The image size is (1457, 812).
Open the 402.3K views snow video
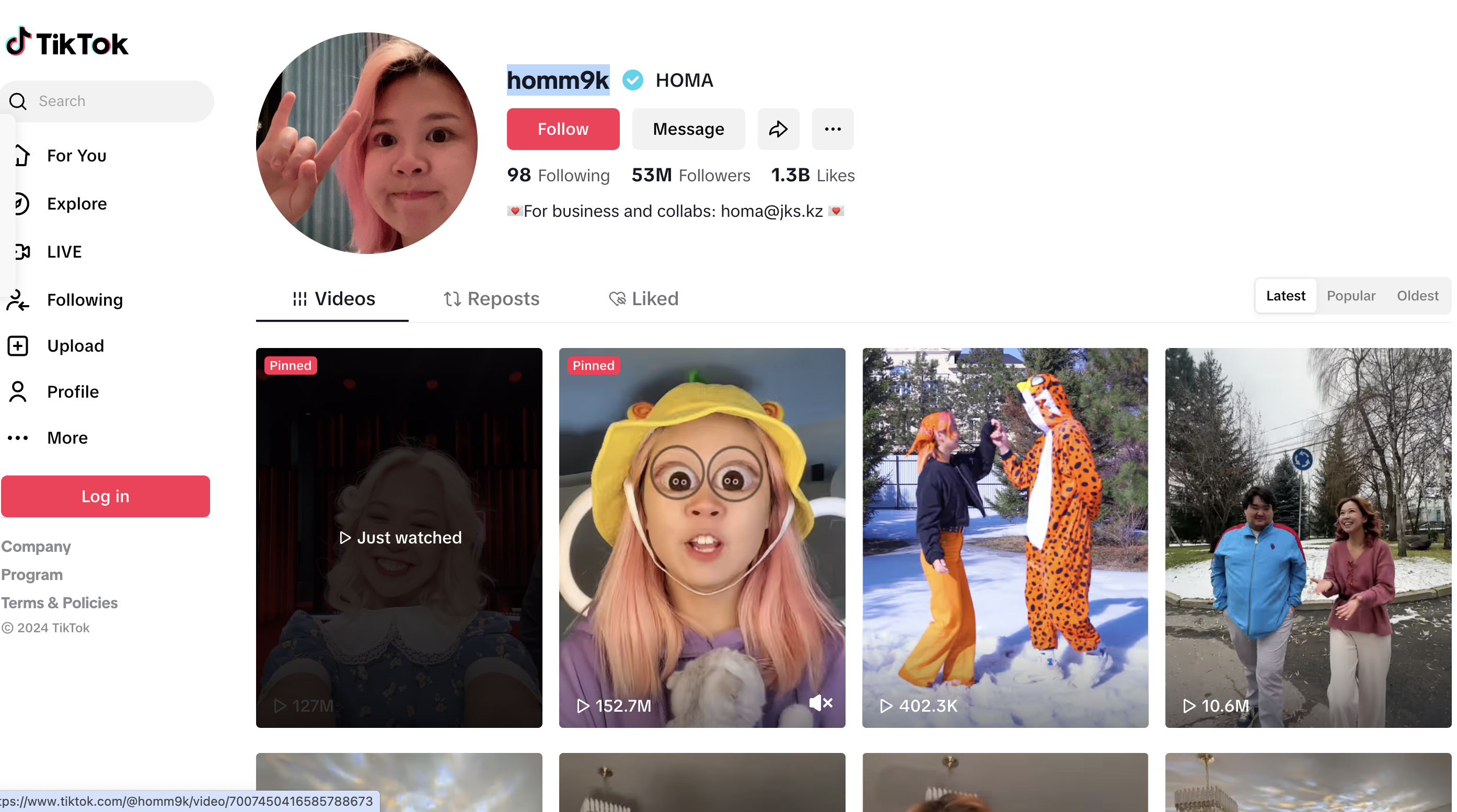click(x=1004, y=537)
